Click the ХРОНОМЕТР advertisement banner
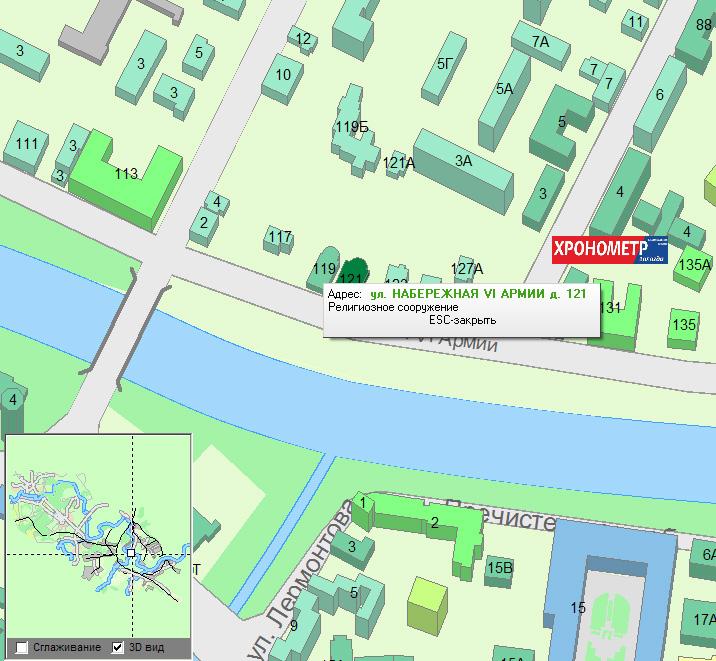Image resolution: width=716 pixels, height=661 pixels. point(610,250)
